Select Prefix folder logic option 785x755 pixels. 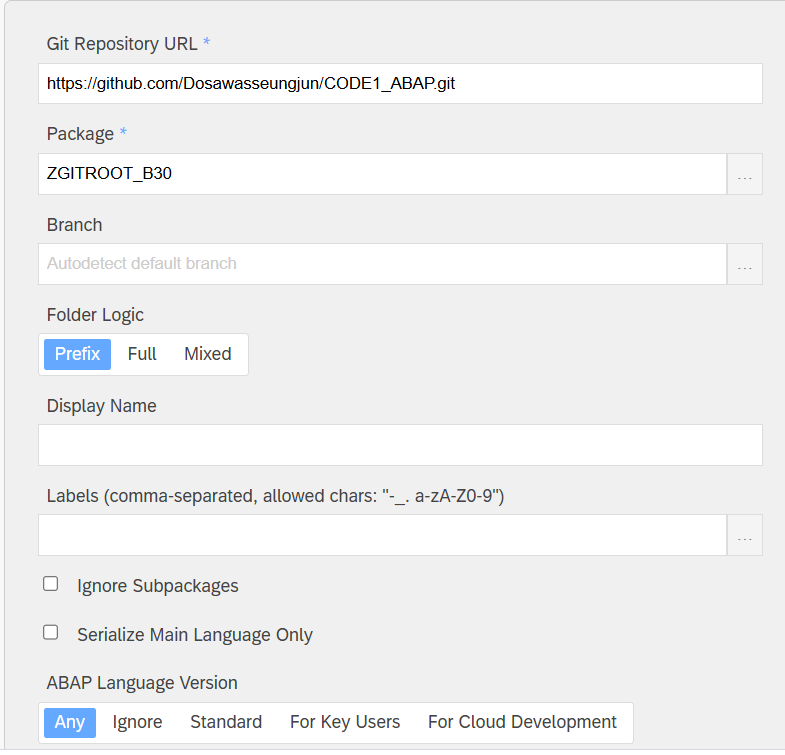(77, 354)
